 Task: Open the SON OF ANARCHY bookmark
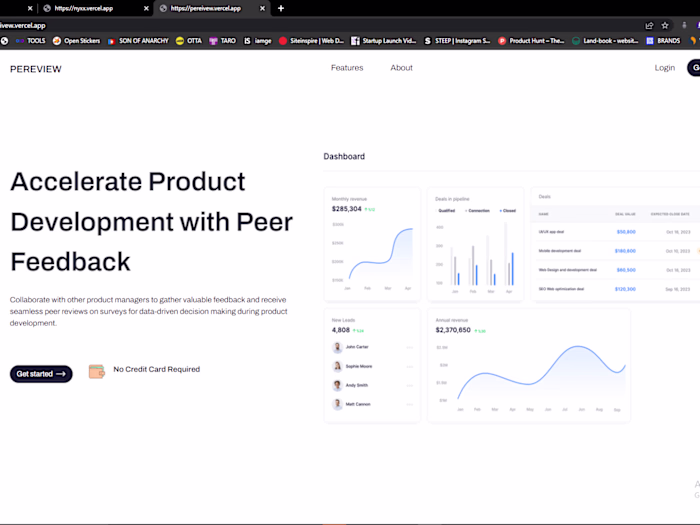138,41
